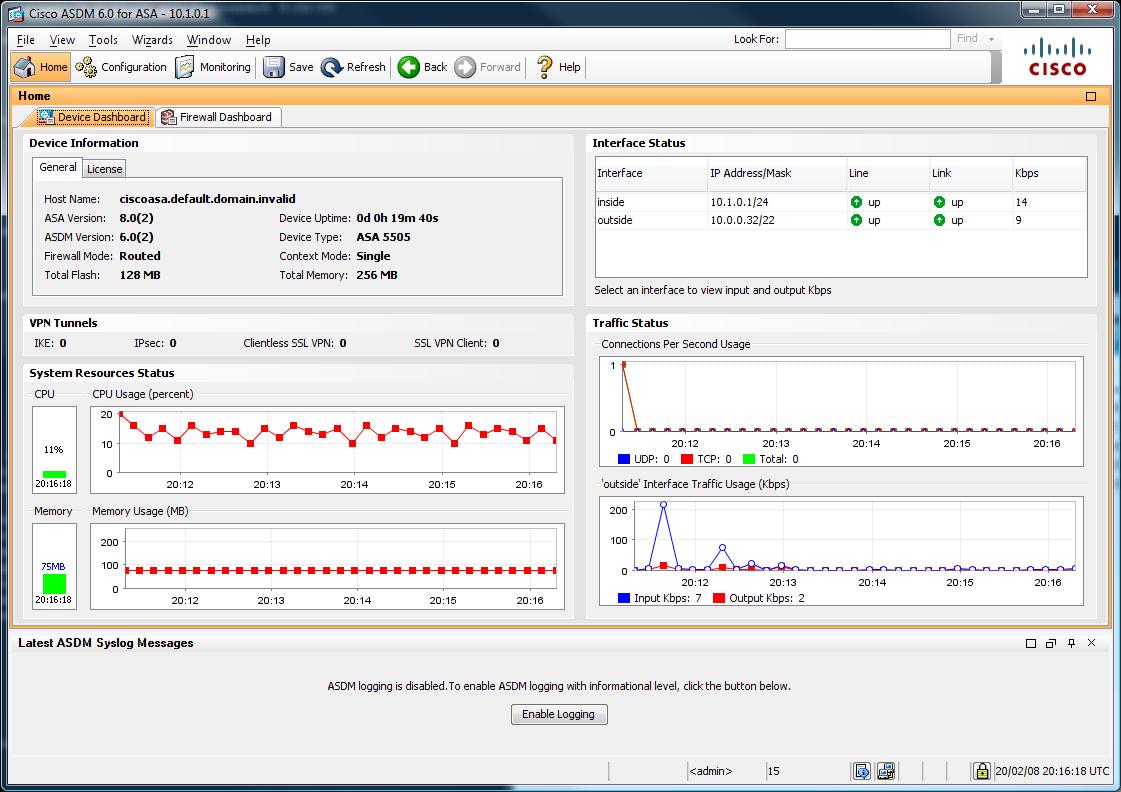1121x792 pixels.
Task: Click the Kbps column header
Action: (1049, 174)
